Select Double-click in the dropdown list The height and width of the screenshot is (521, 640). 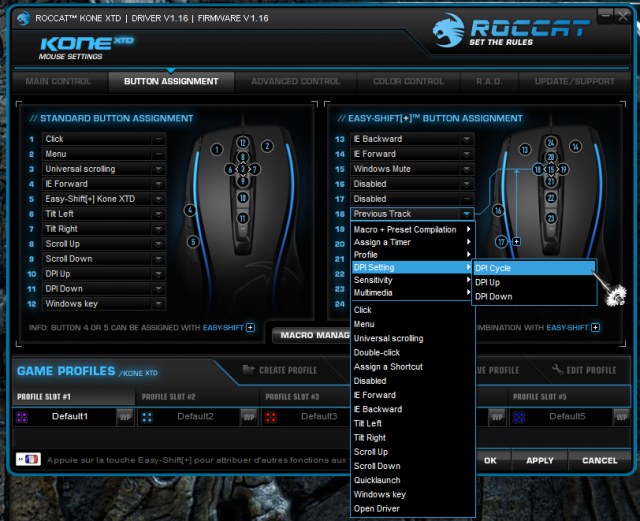click(x=413, y=352)
